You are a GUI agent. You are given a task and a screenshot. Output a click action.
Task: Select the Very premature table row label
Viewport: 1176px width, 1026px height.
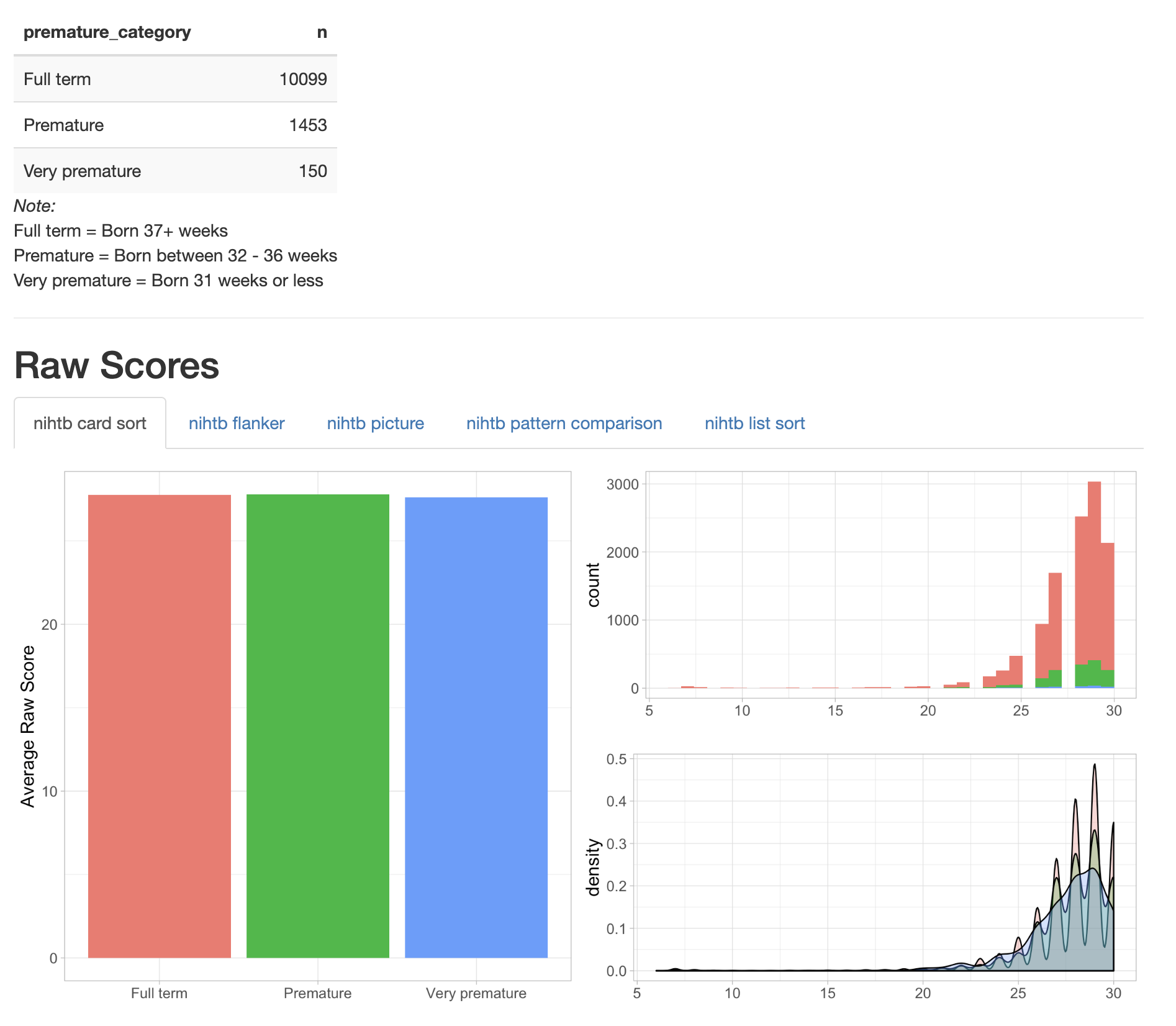coord(82,171)
